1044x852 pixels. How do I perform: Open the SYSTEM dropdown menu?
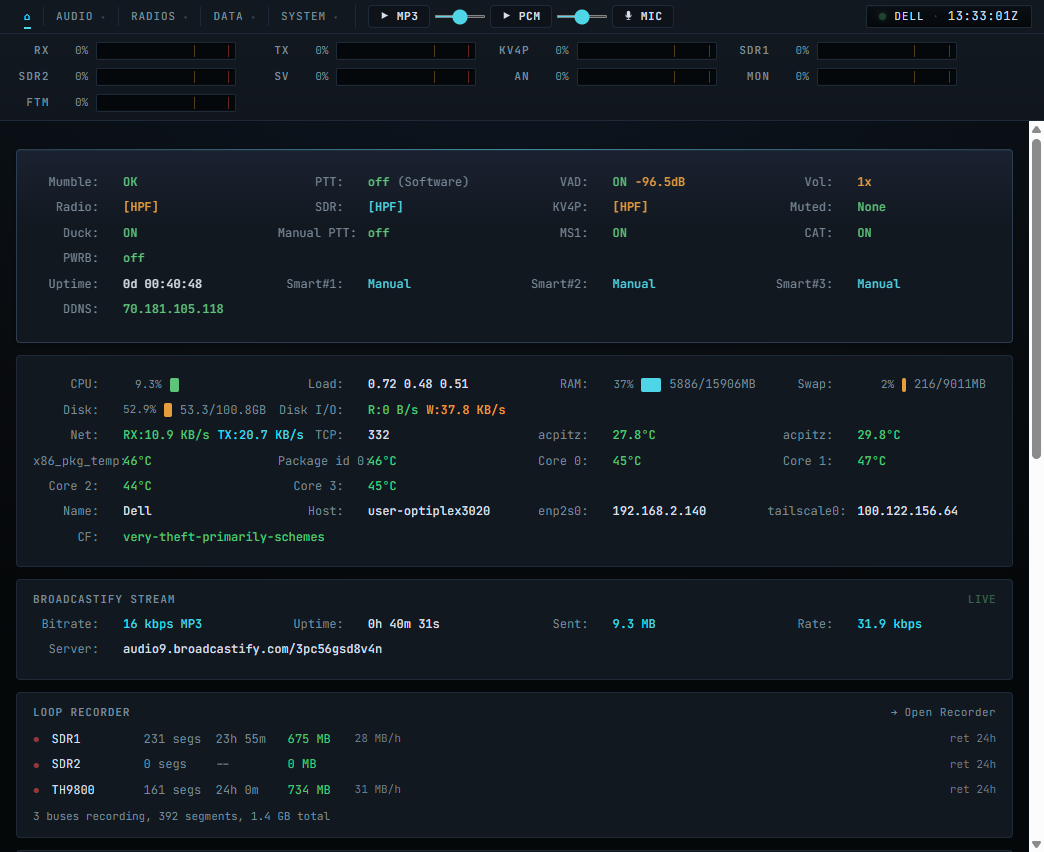[x=309, y=17]
